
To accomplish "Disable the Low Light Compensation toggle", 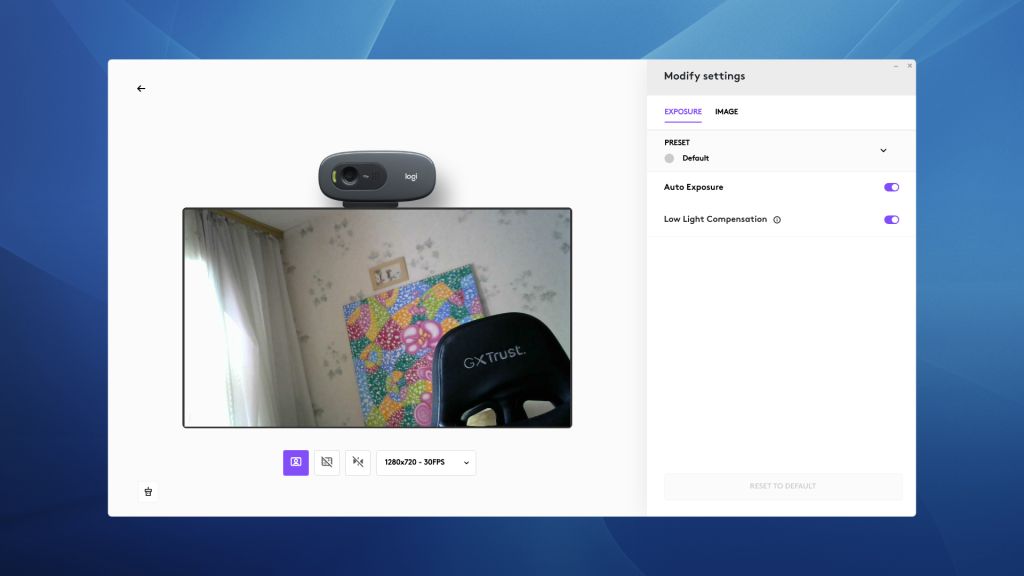I will (891, 219).
